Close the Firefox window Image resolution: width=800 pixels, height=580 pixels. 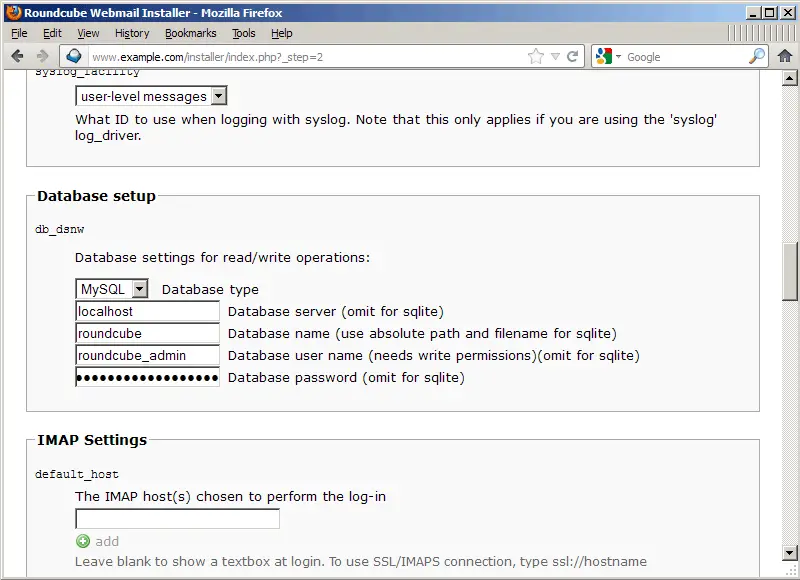tap(787, 12)
